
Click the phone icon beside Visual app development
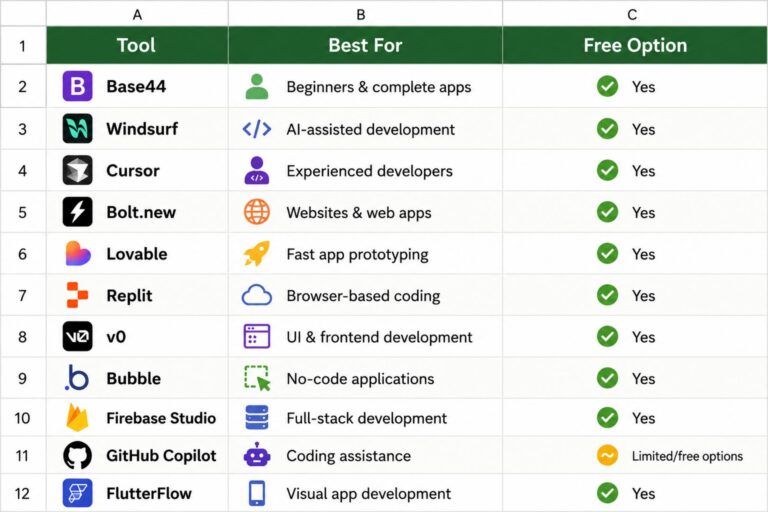pyautogui.click(x=257, y=493)
